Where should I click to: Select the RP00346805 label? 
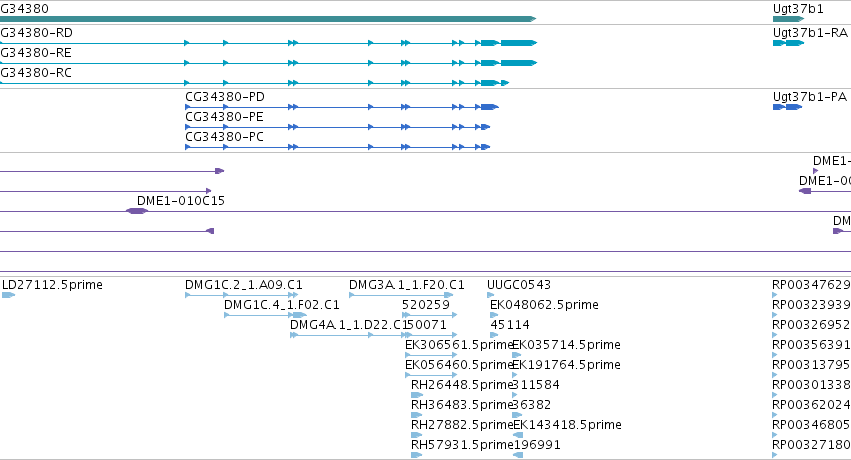[x=811, y=425]
